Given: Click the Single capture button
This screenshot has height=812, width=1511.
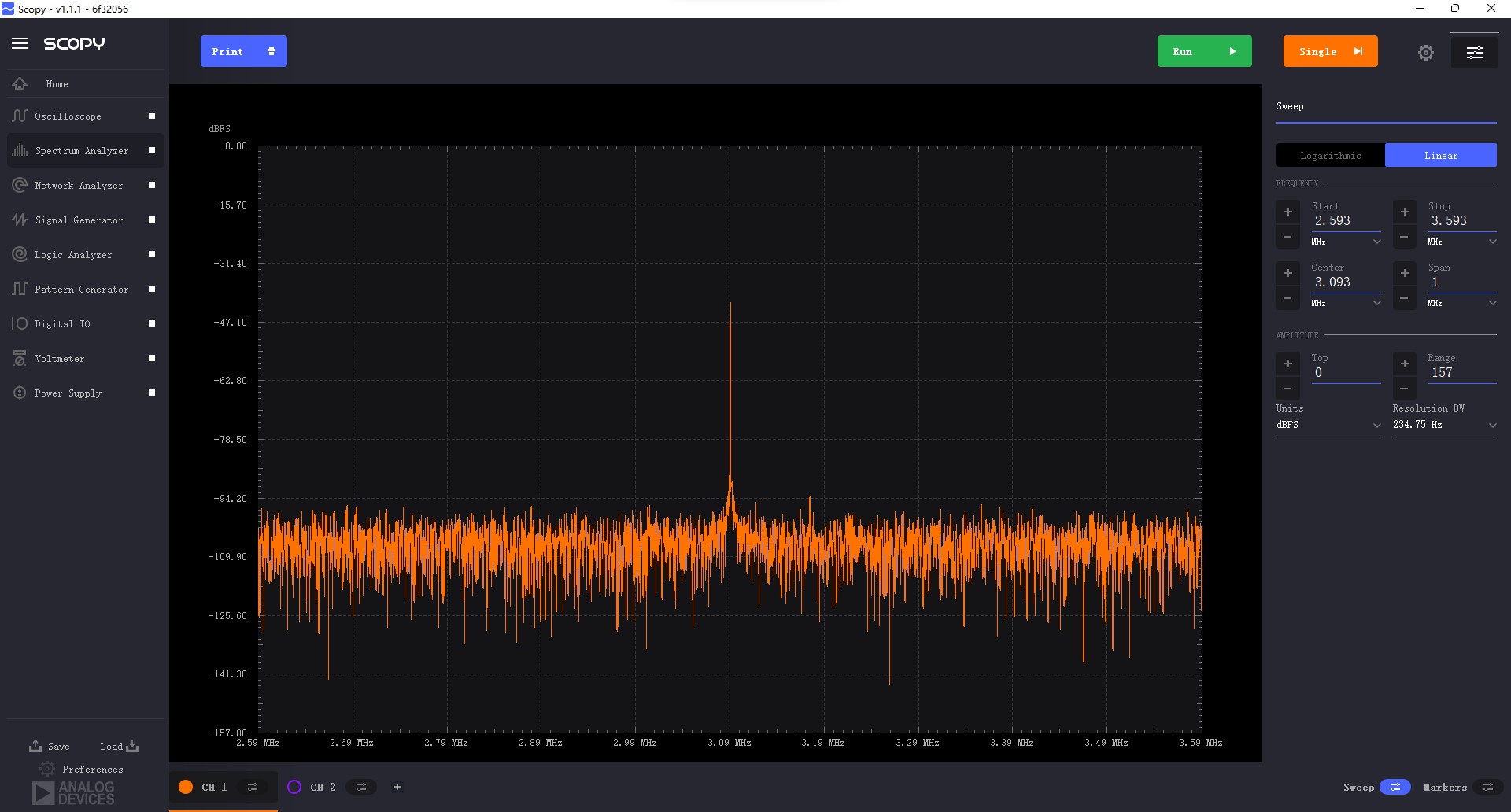Looking at the screenshot, I should point(1330,51).
